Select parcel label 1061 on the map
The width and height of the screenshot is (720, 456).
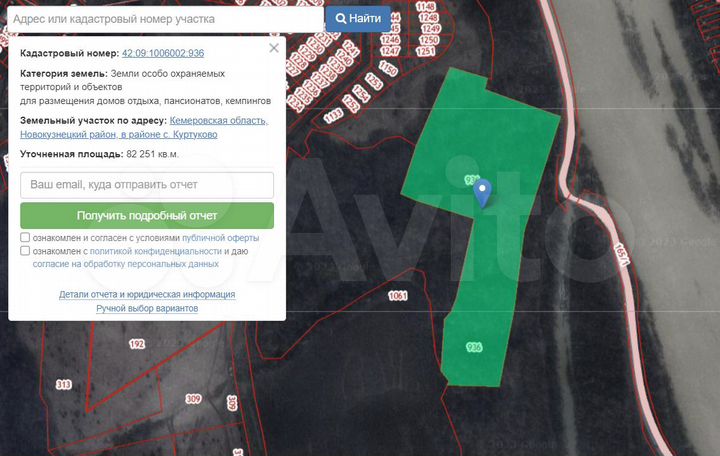[398, 296]
